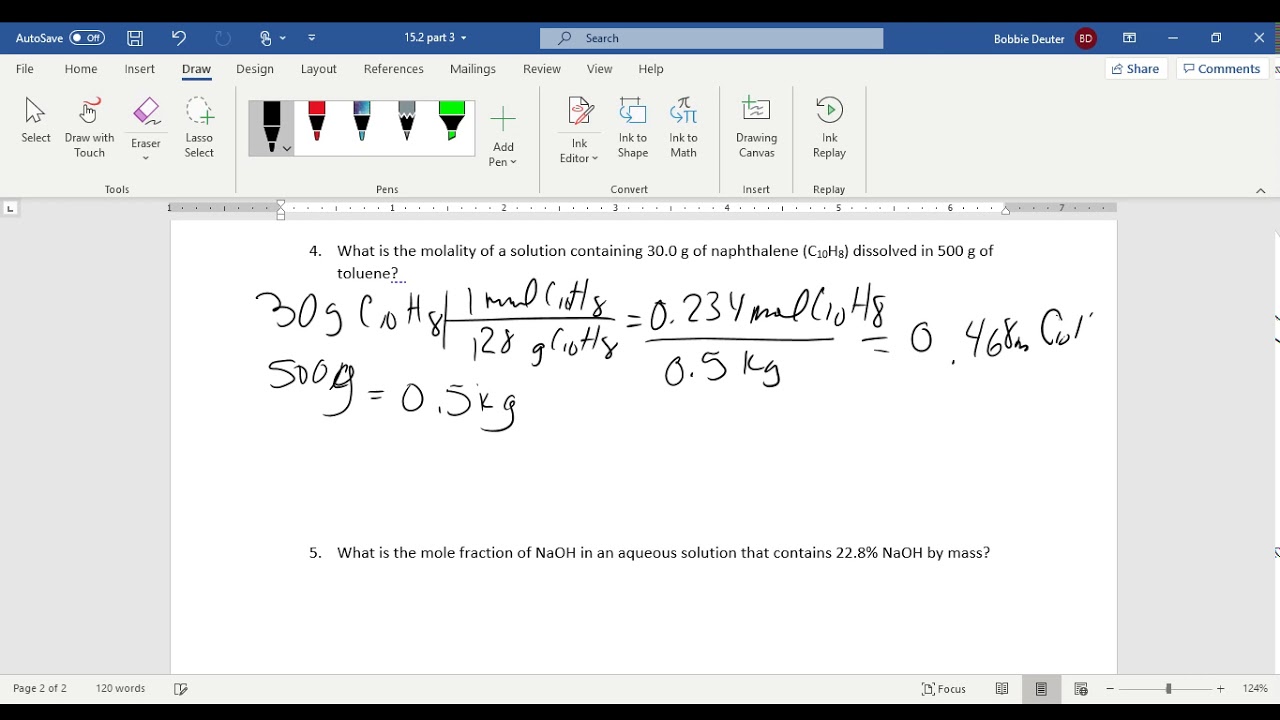Click the Add Pen plus icon

tap(503, 120)
